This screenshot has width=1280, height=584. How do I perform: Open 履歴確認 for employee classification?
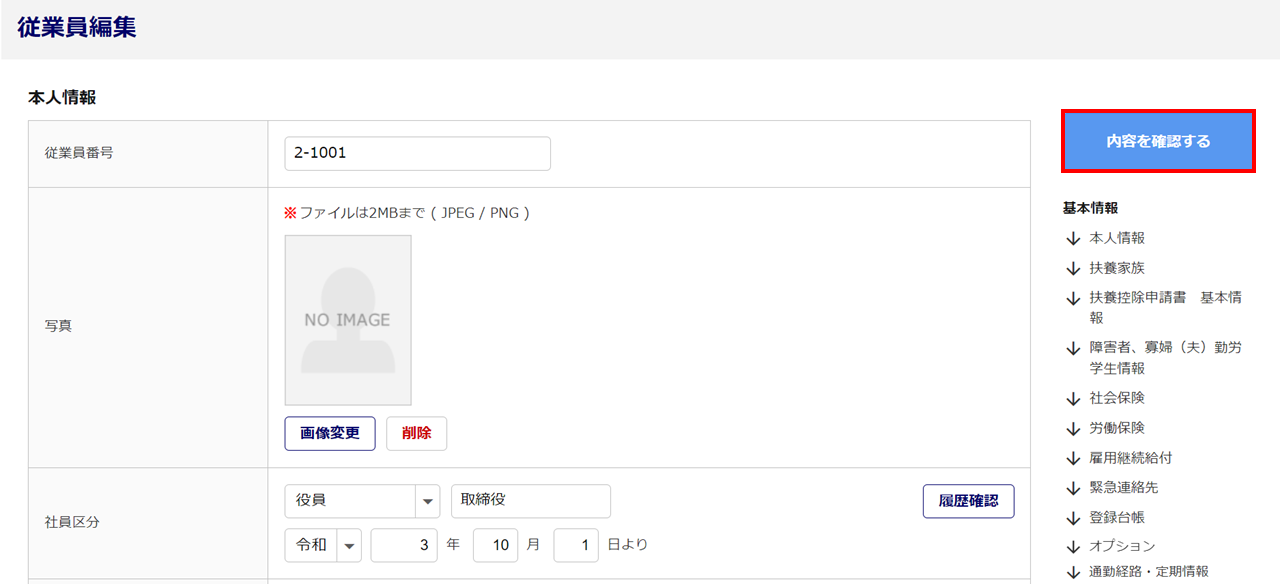pyautogui.click(x=968, y=501)
